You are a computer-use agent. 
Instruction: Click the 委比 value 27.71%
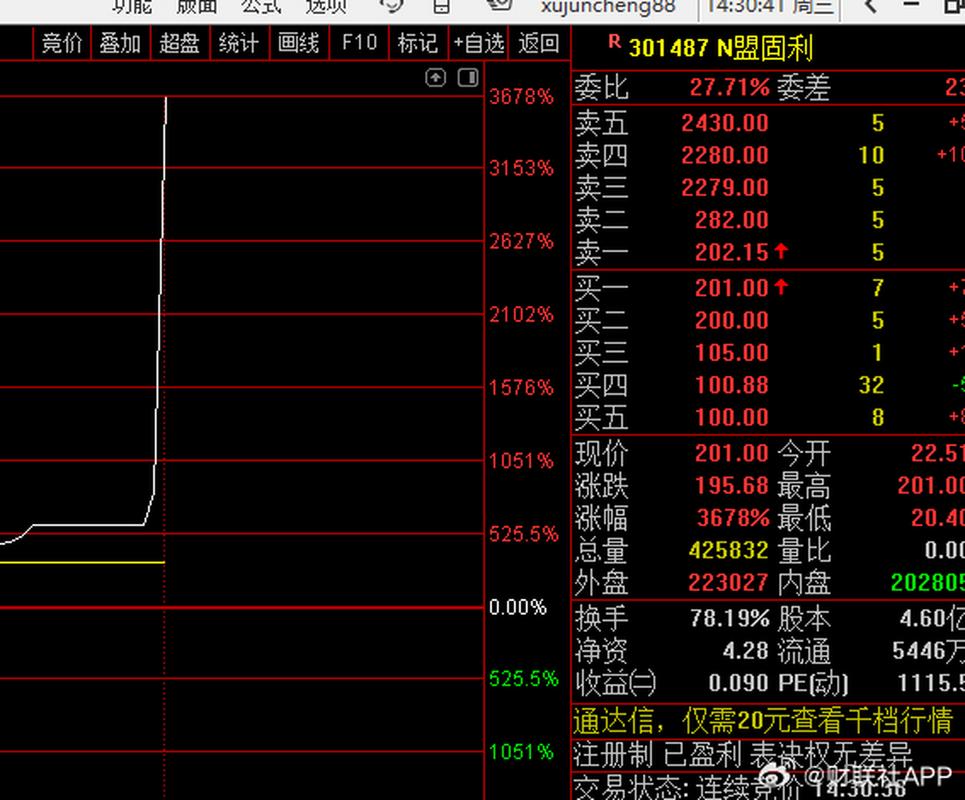[x=729, y=87]
